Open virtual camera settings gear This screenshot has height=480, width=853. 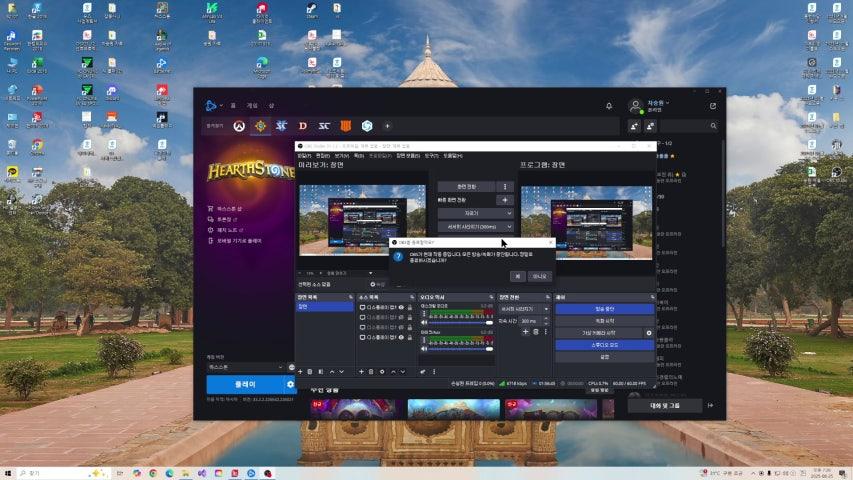tap(648, 333)
